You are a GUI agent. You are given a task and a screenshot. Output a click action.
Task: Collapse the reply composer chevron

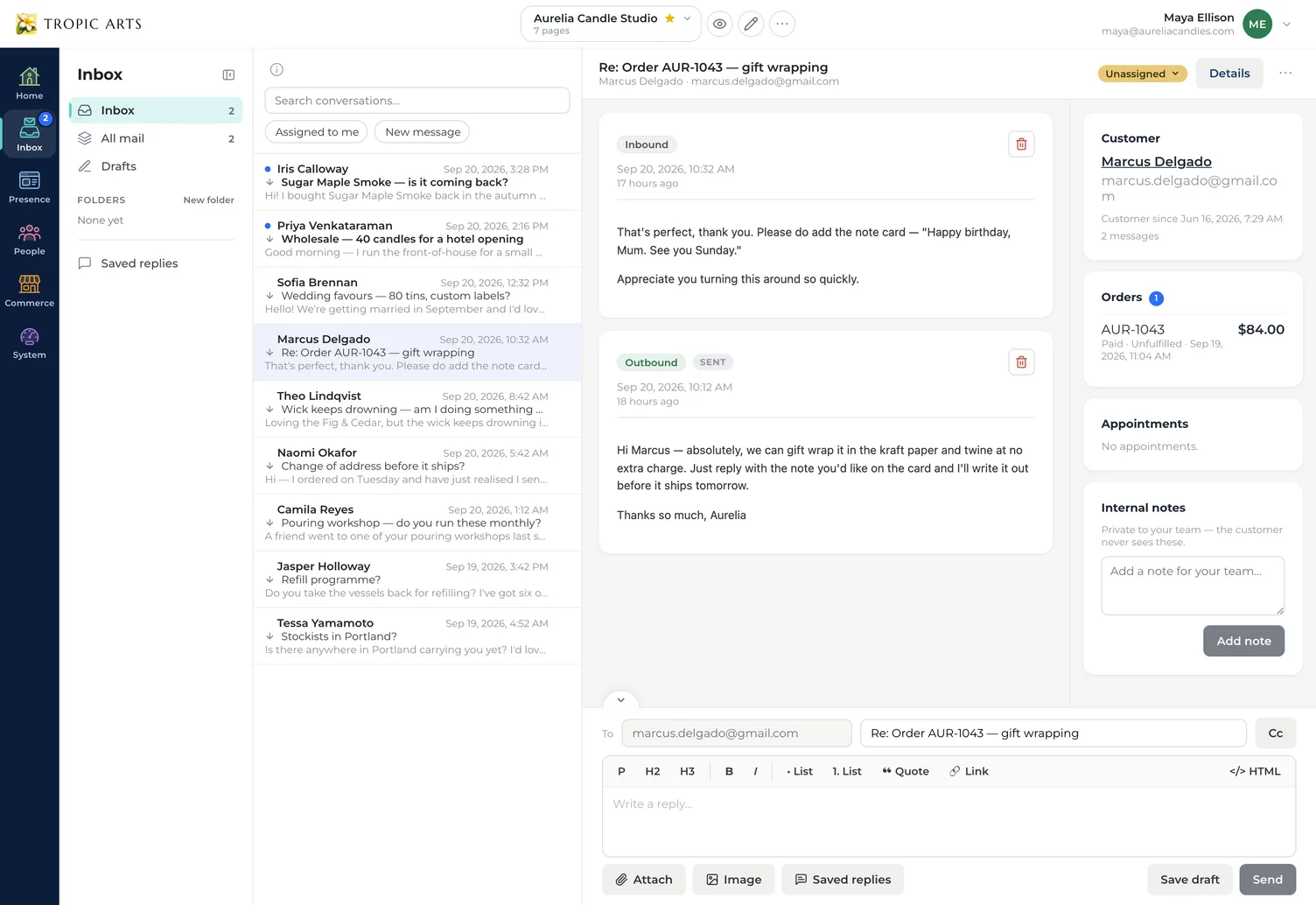point(620,699)
